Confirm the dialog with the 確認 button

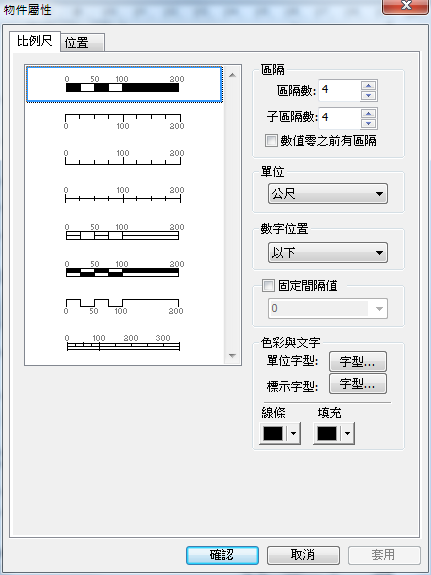coord(222,555)
